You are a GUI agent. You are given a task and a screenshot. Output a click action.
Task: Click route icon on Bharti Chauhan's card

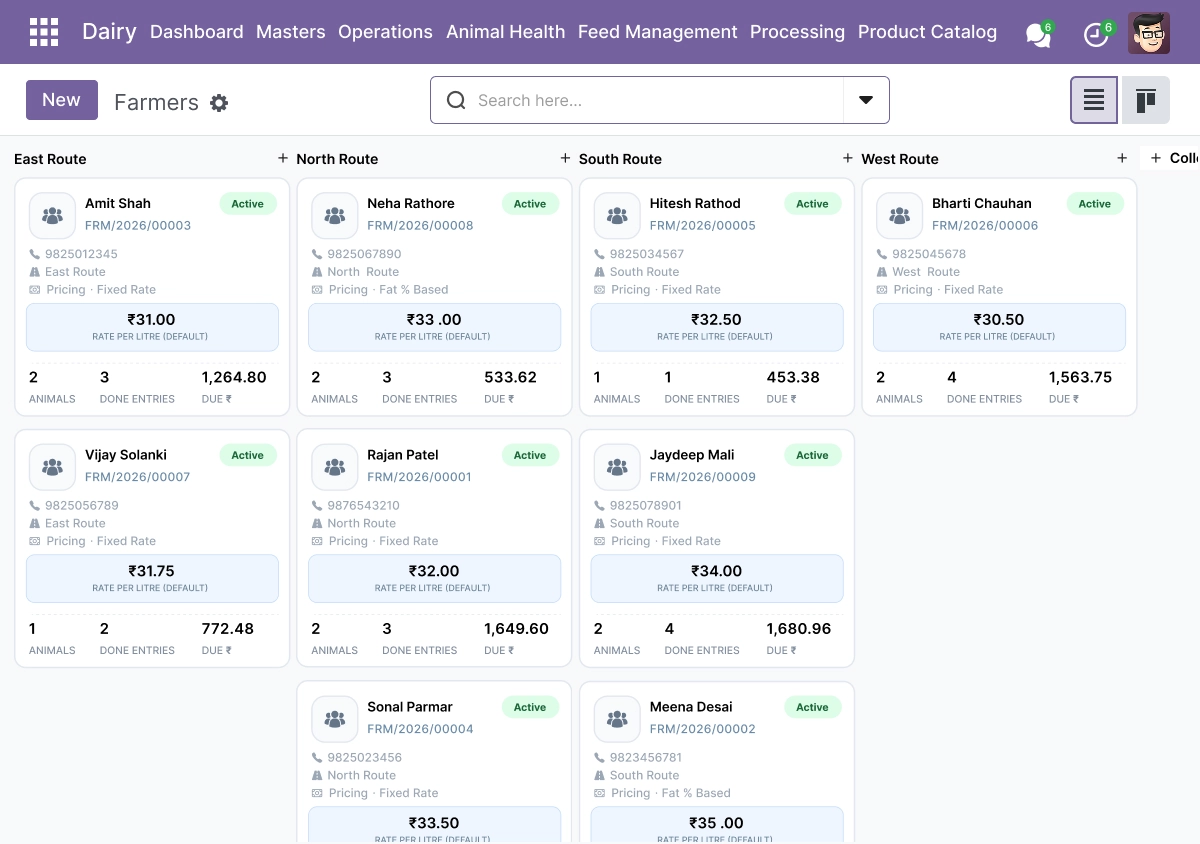pos(883,272)
